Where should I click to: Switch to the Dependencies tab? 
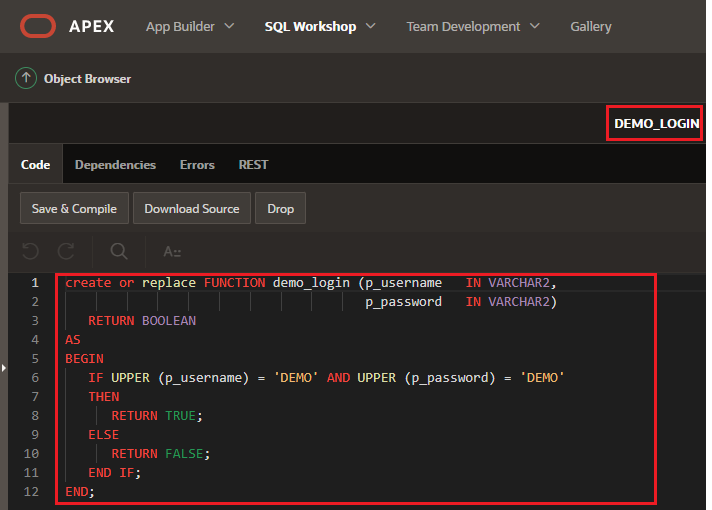(x=115, y=164)
